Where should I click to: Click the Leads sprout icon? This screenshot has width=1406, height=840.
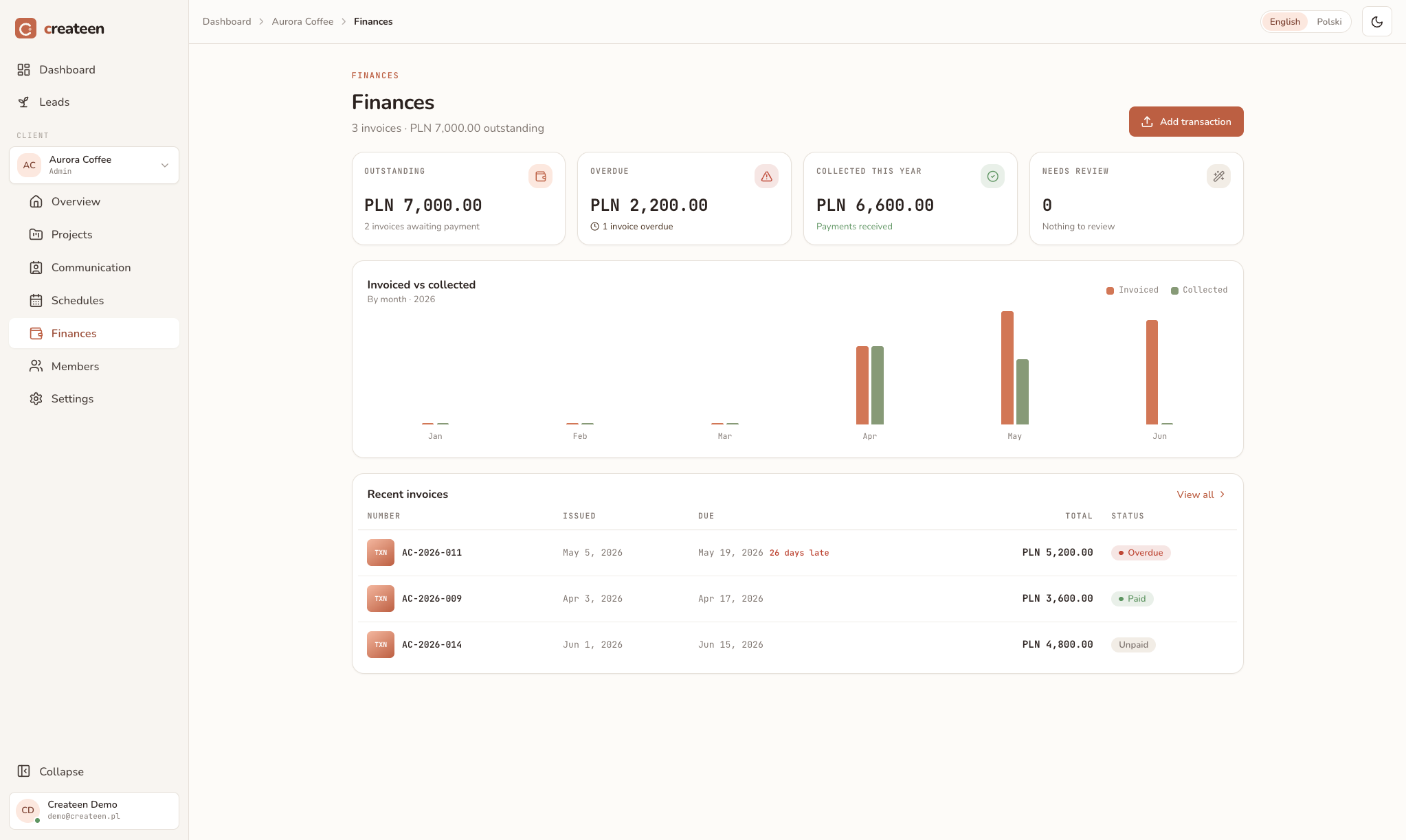click(x=24, y=102)
